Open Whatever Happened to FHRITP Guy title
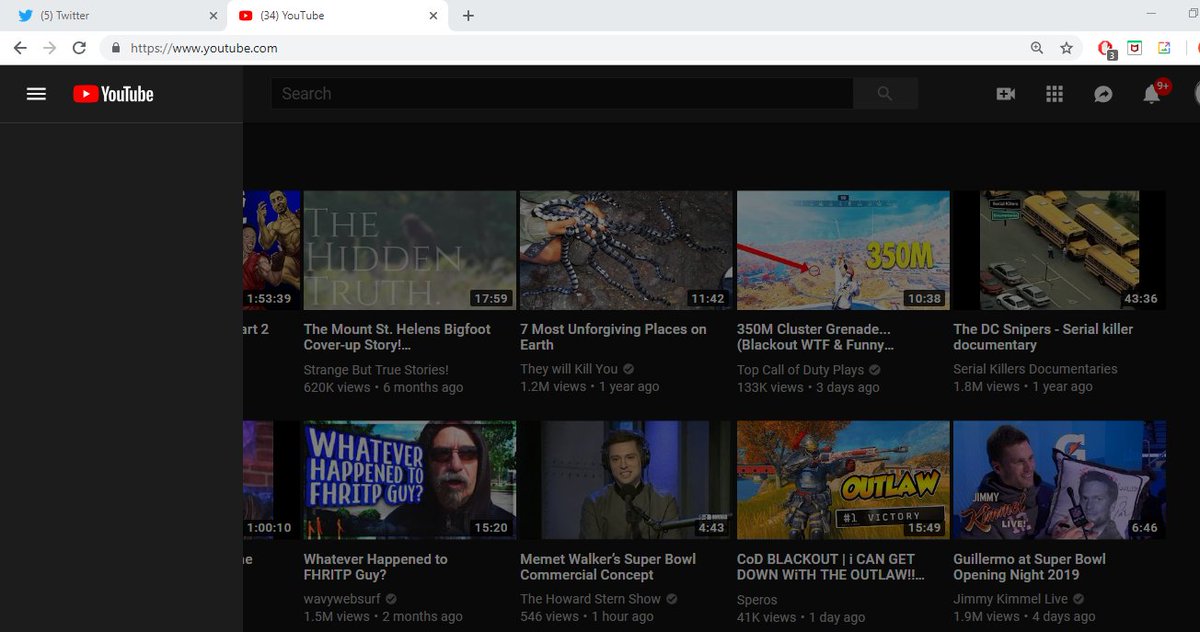The image size is (1200, 632). coord(375,567)
